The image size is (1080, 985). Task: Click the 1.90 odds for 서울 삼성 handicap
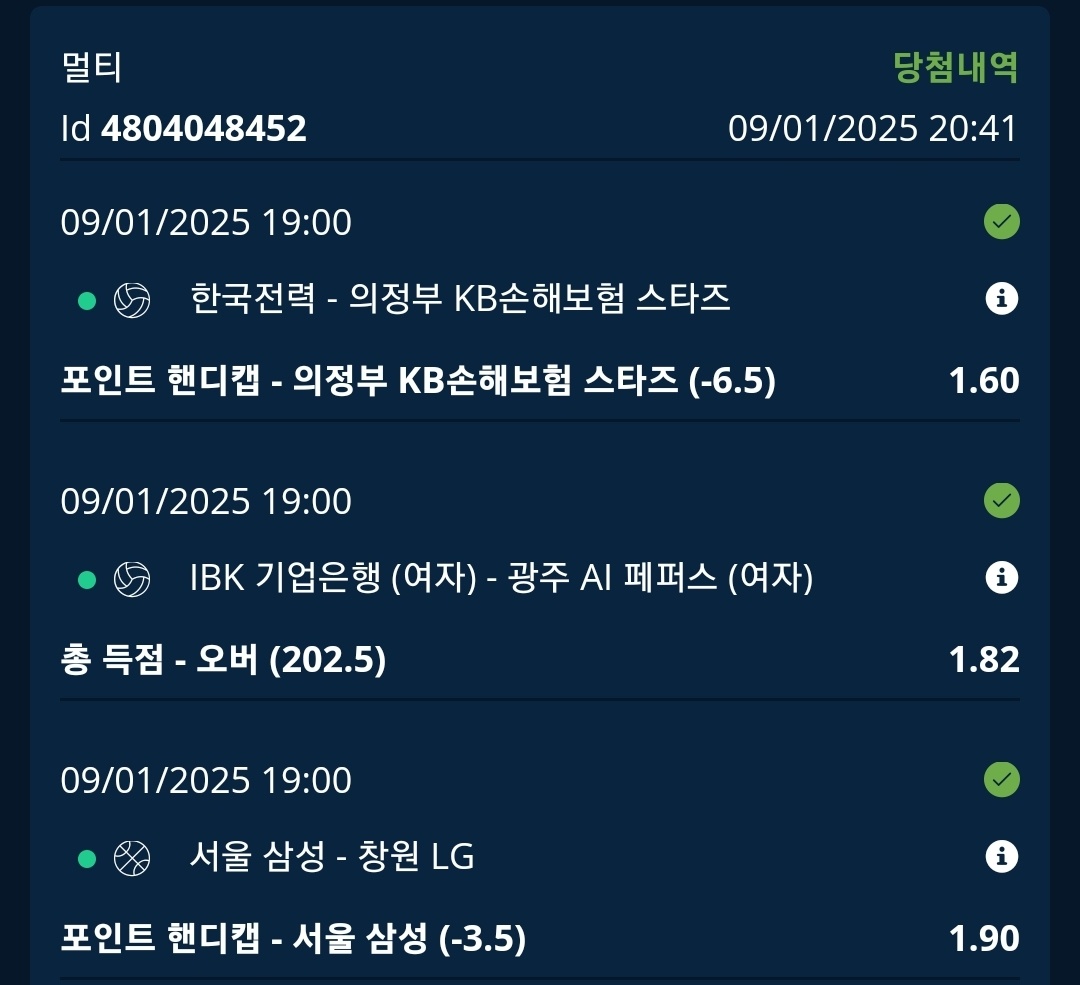984,939
